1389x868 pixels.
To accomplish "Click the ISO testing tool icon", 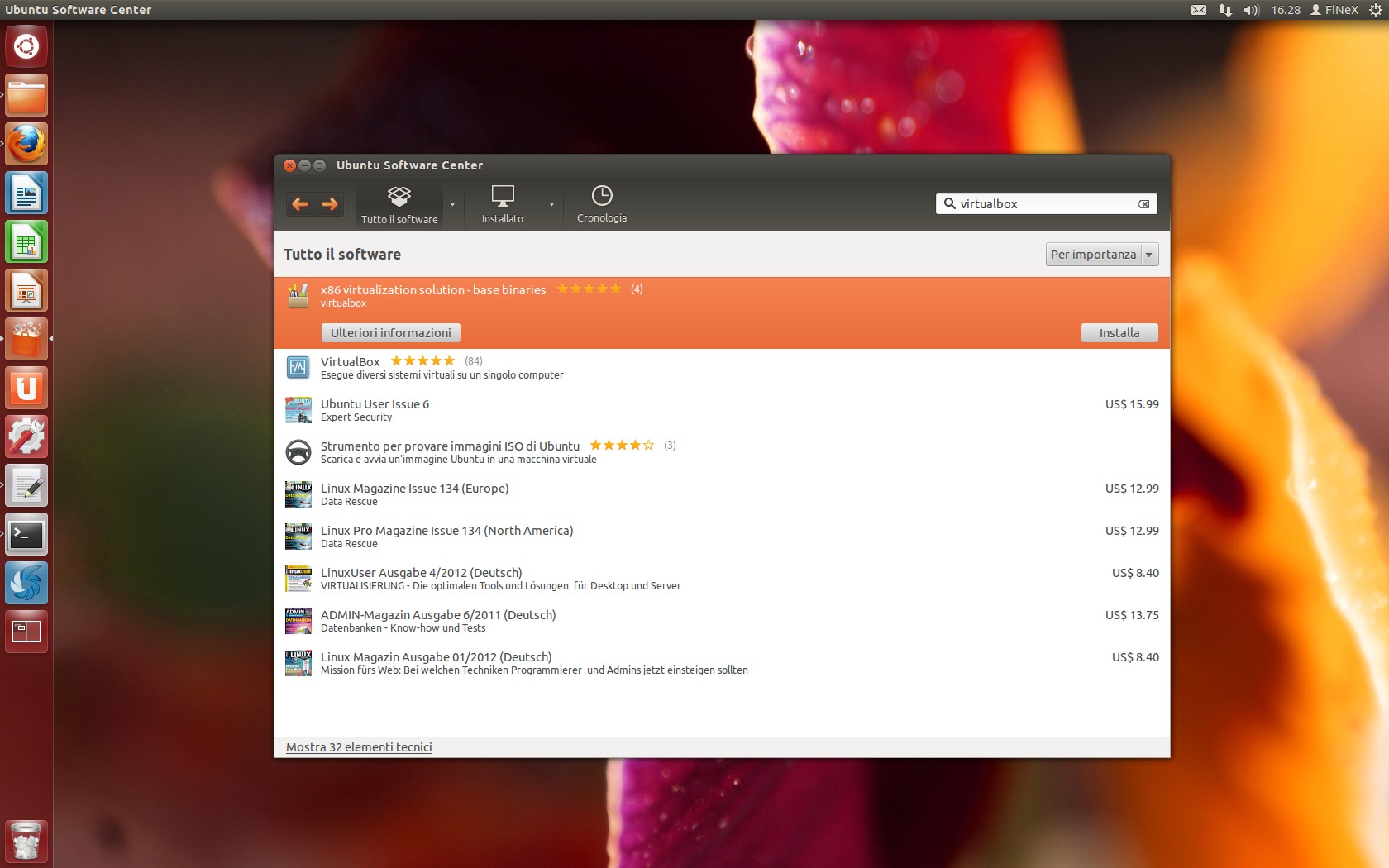I will [298, 452].
